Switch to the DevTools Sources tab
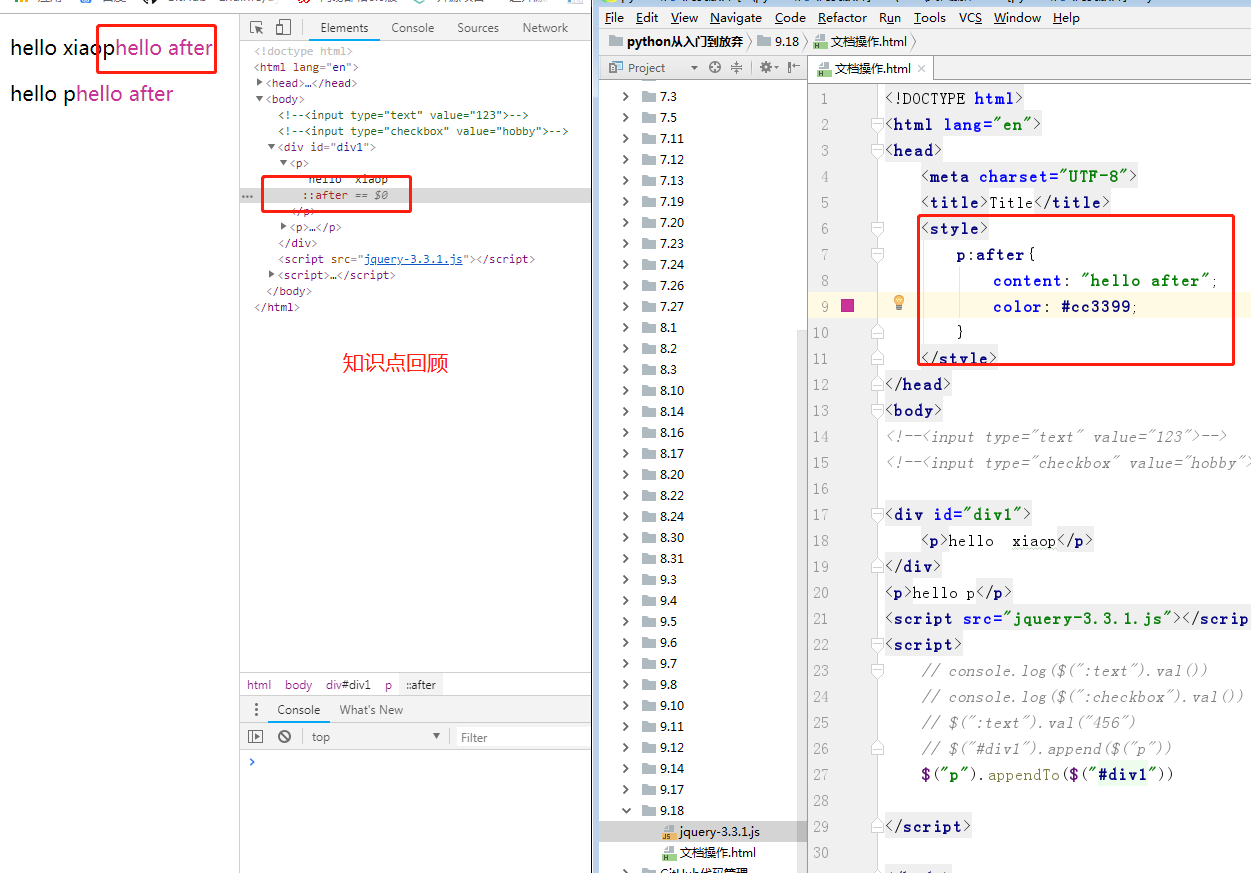1251x873 pixels. [478, 28]
